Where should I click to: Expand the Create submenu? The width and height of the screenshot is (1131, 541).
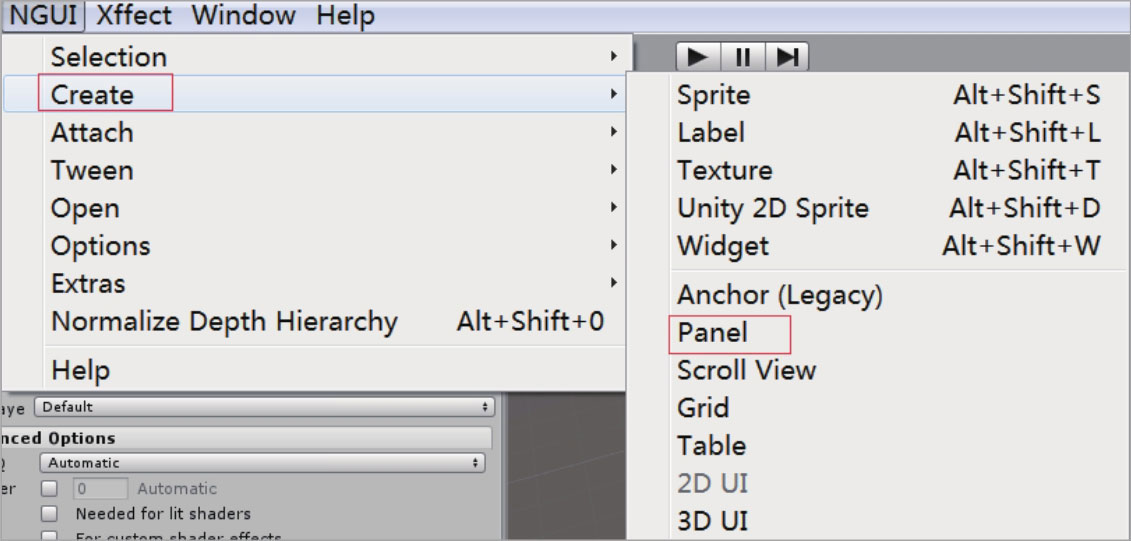click(316, 94)
